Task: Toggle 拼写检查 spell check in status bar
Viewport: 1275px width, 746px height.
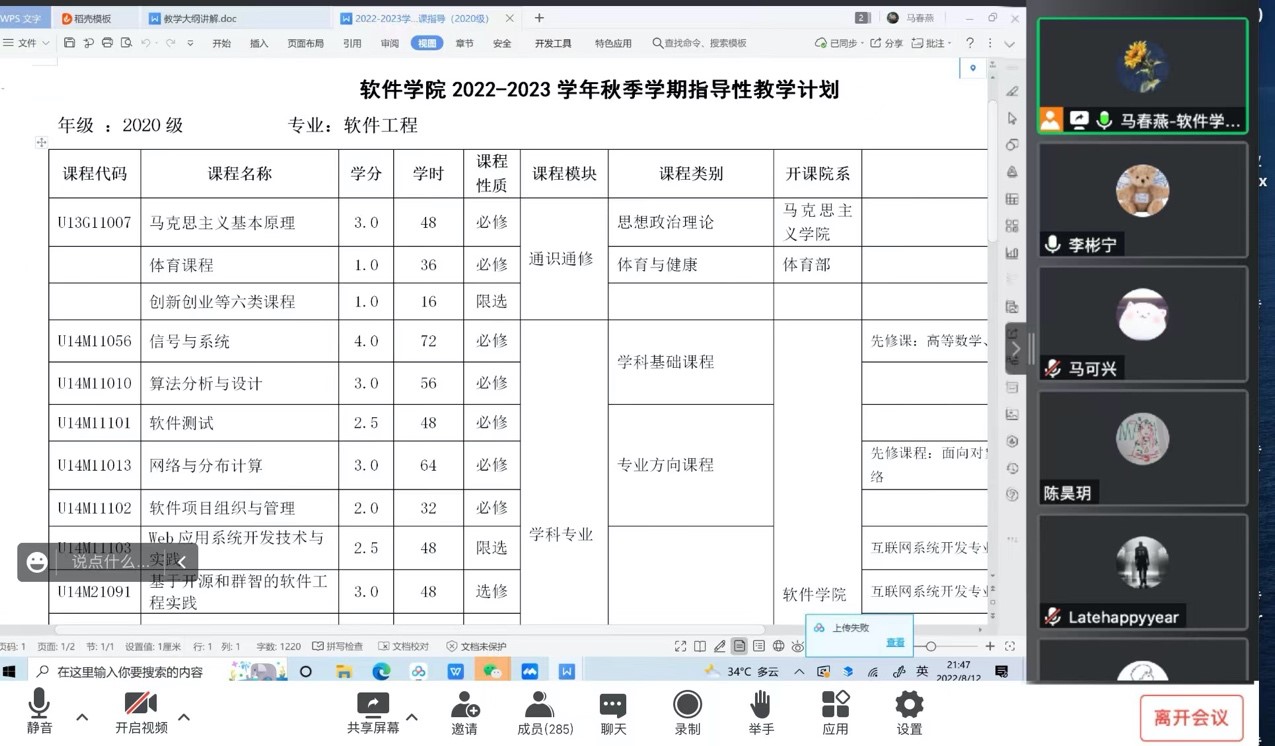Action: tap(338, 647)
